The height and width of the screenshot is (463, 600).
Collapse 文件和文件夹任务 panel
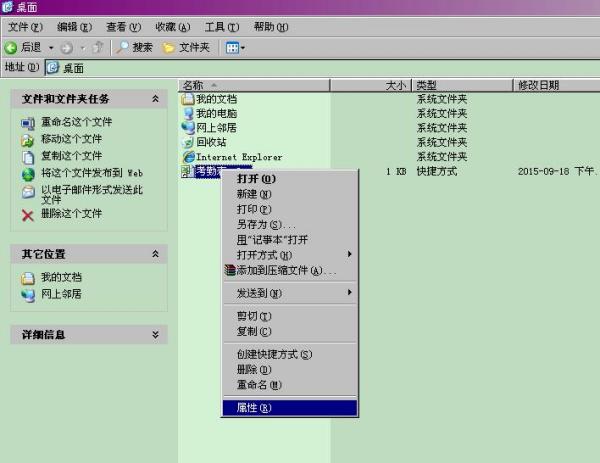click(155, 99)
